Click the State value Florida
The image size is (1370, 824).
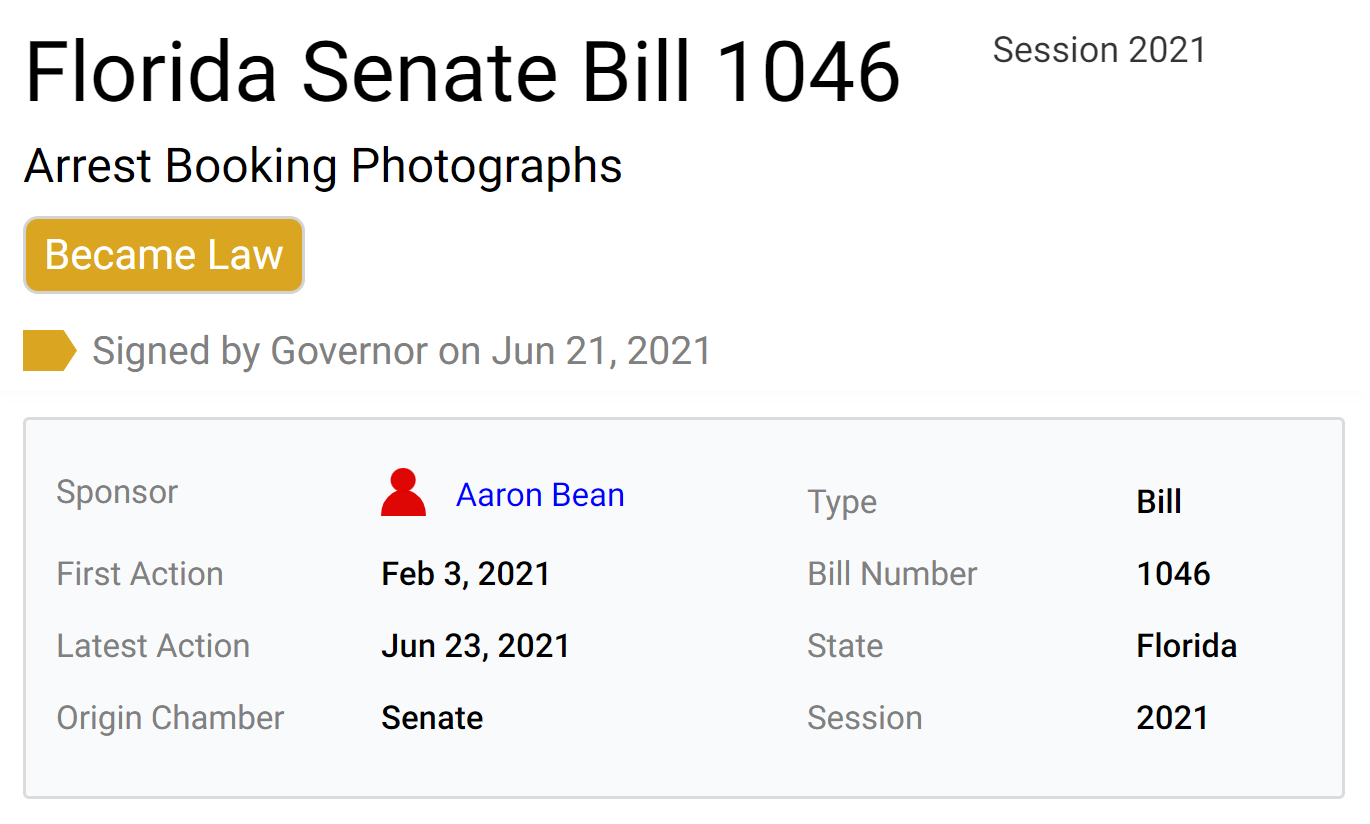pos(1187,646)
